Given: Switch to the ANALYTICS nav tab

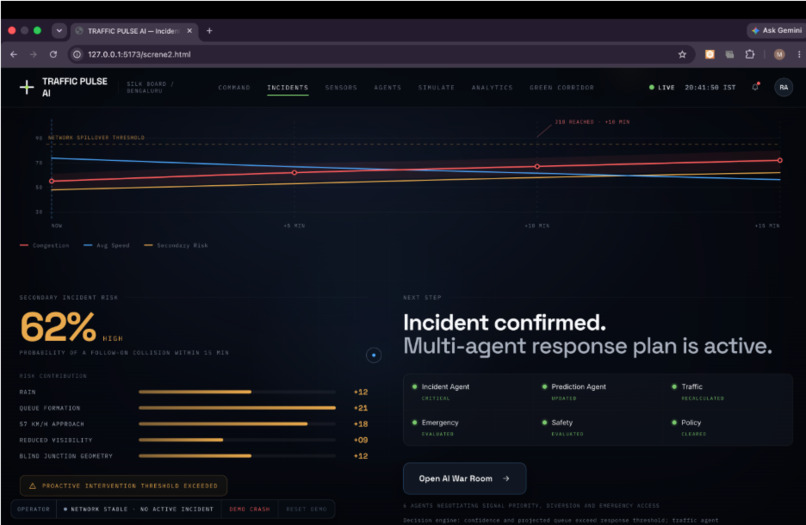Looking at the screenshot, I should coord(492,87).
